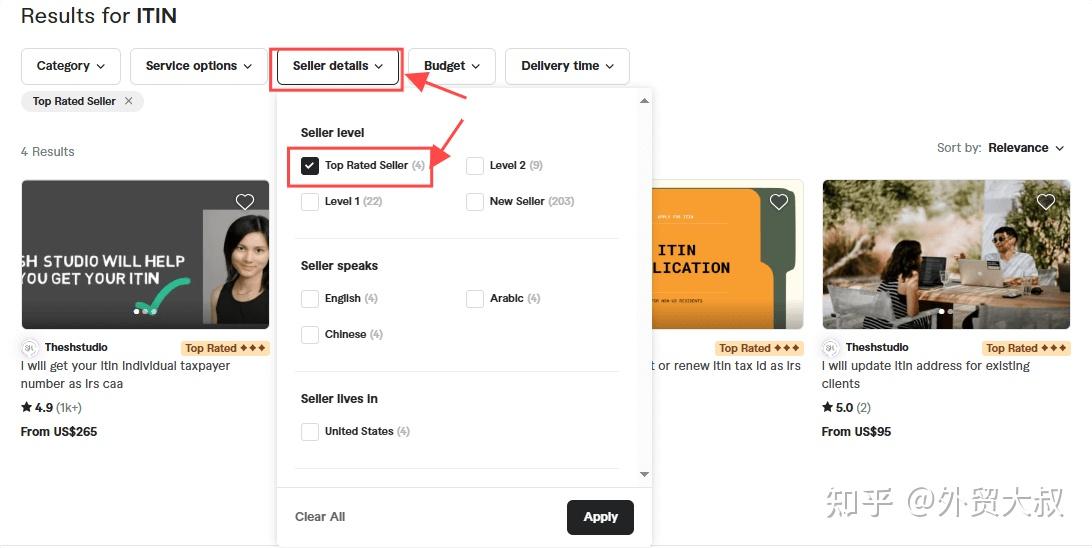1092x548 pixels.
Task: Remove the Top Rated Seller filter chip
Action: click(x=129, y=101)
